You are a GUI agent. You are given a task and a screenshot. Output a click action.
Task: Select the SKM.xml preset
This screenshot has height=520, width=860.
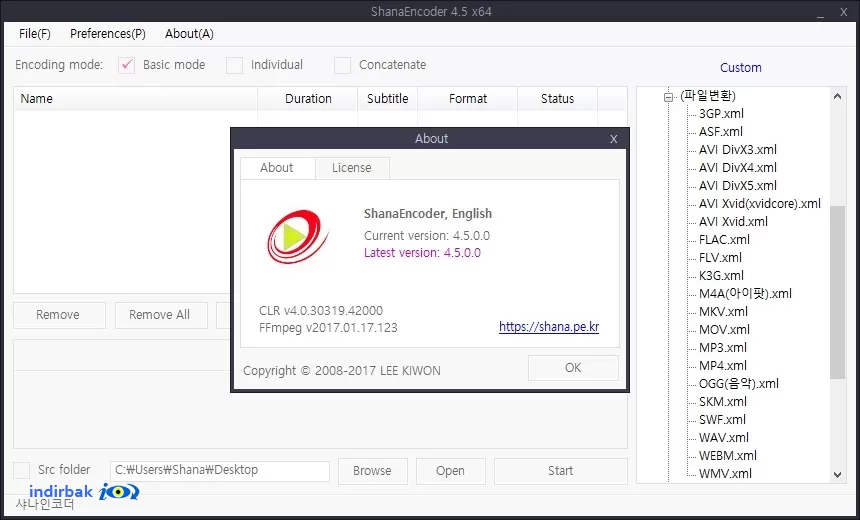pos(723,402)
